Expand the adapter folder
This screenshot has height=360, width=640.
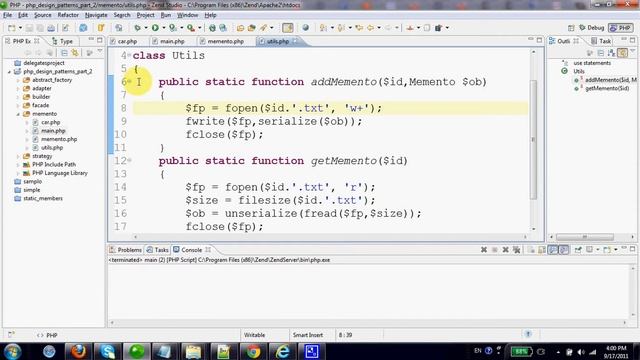[18, 89]
